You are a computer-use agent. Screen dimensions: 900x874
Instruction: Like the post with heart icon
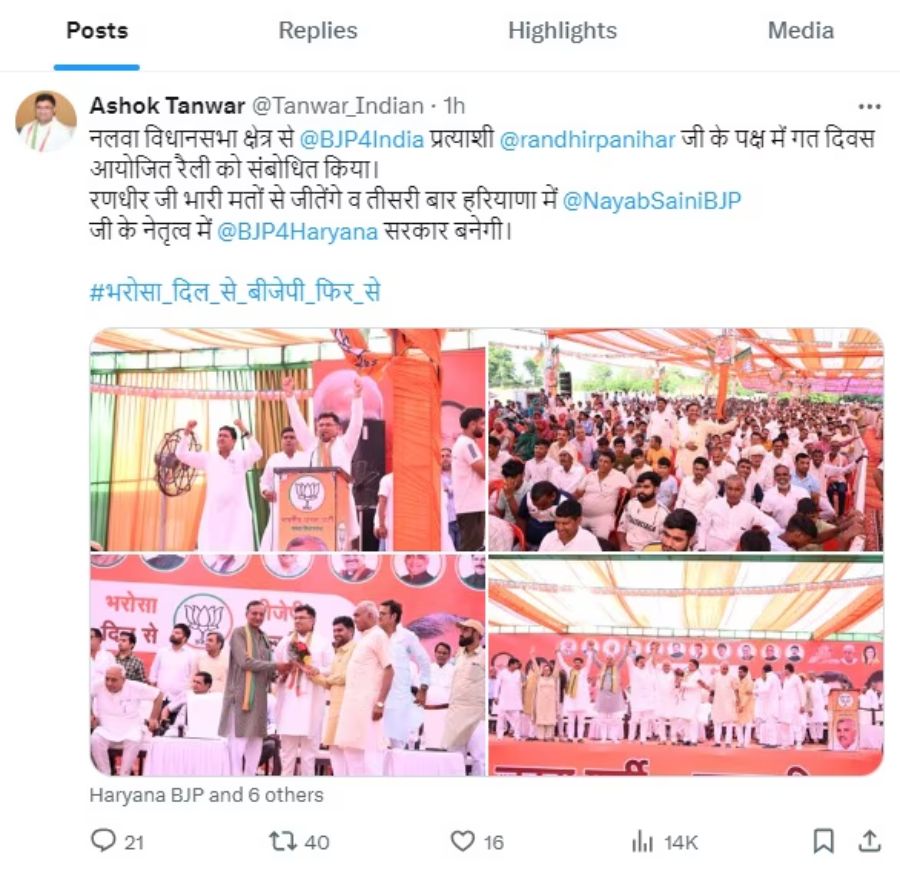click(462, 841)
